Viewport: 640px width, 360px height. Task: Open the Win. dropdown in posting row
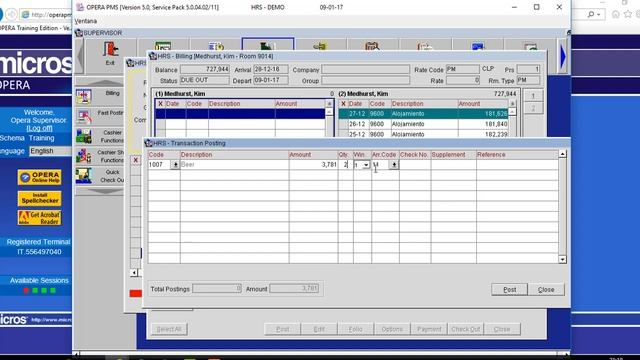pos(366,165)
